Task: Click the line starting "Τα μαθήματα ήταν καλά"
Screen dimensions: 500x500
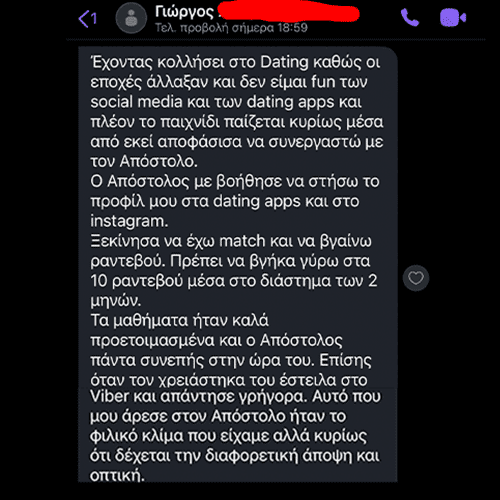Action: pyautogui.click(x=179, y=321)
